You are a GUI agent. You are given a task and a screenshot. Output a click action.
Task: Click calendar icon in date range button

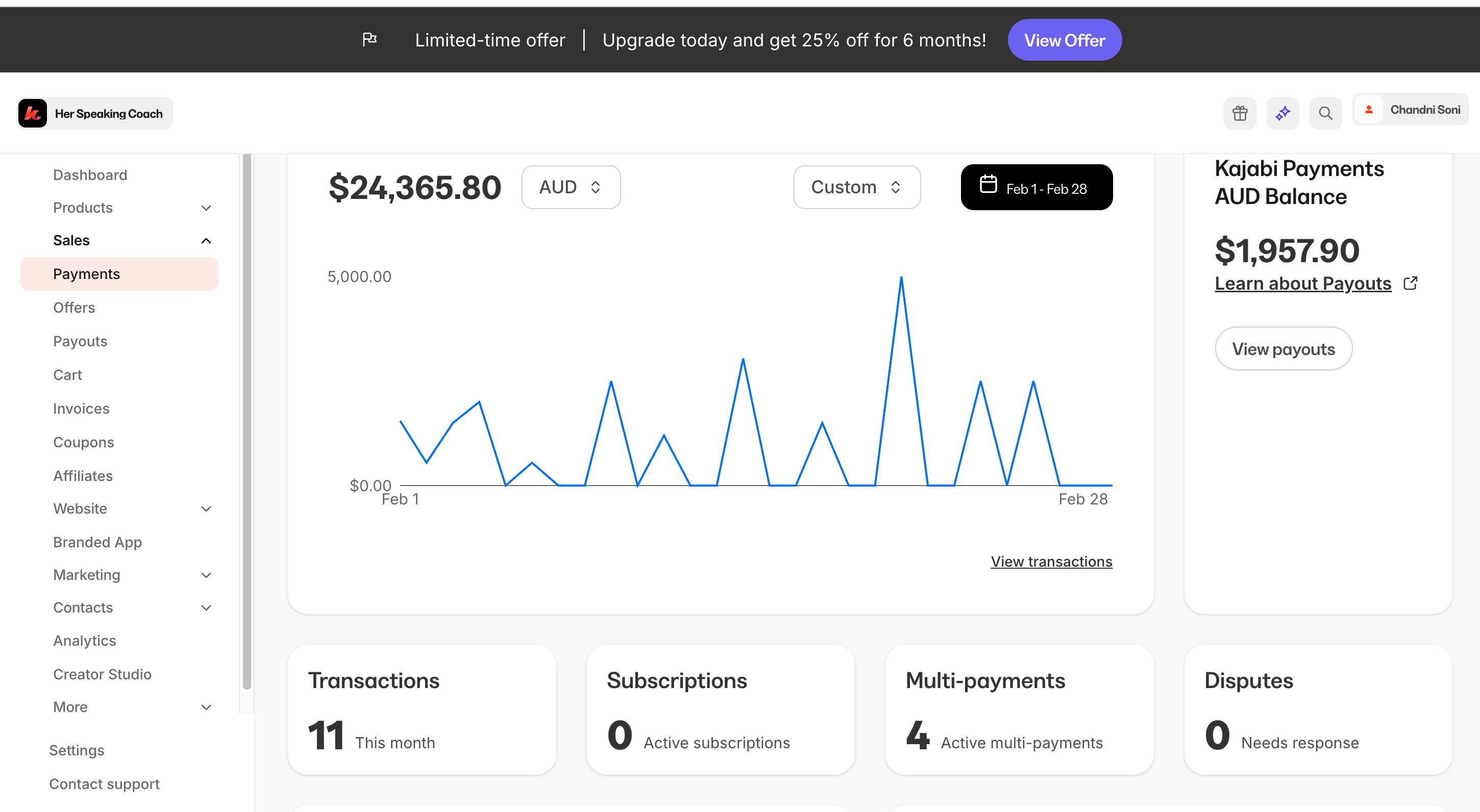tap(988, 184)
